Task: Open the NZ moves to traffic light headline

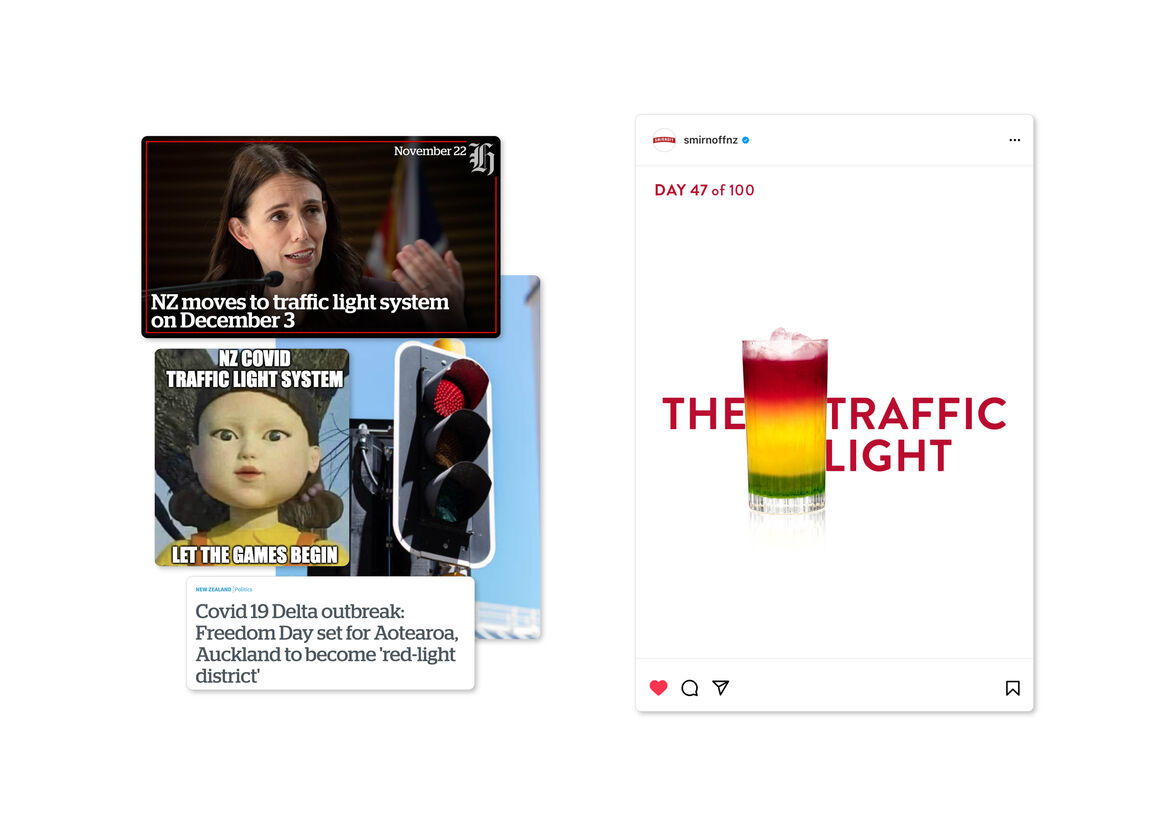Action: [x=299, y=311]
